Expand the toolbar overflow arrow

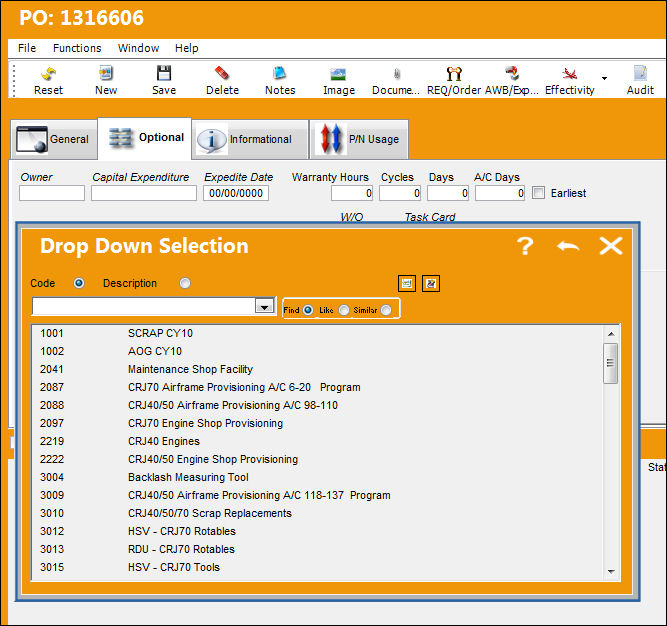pos(604,78)
